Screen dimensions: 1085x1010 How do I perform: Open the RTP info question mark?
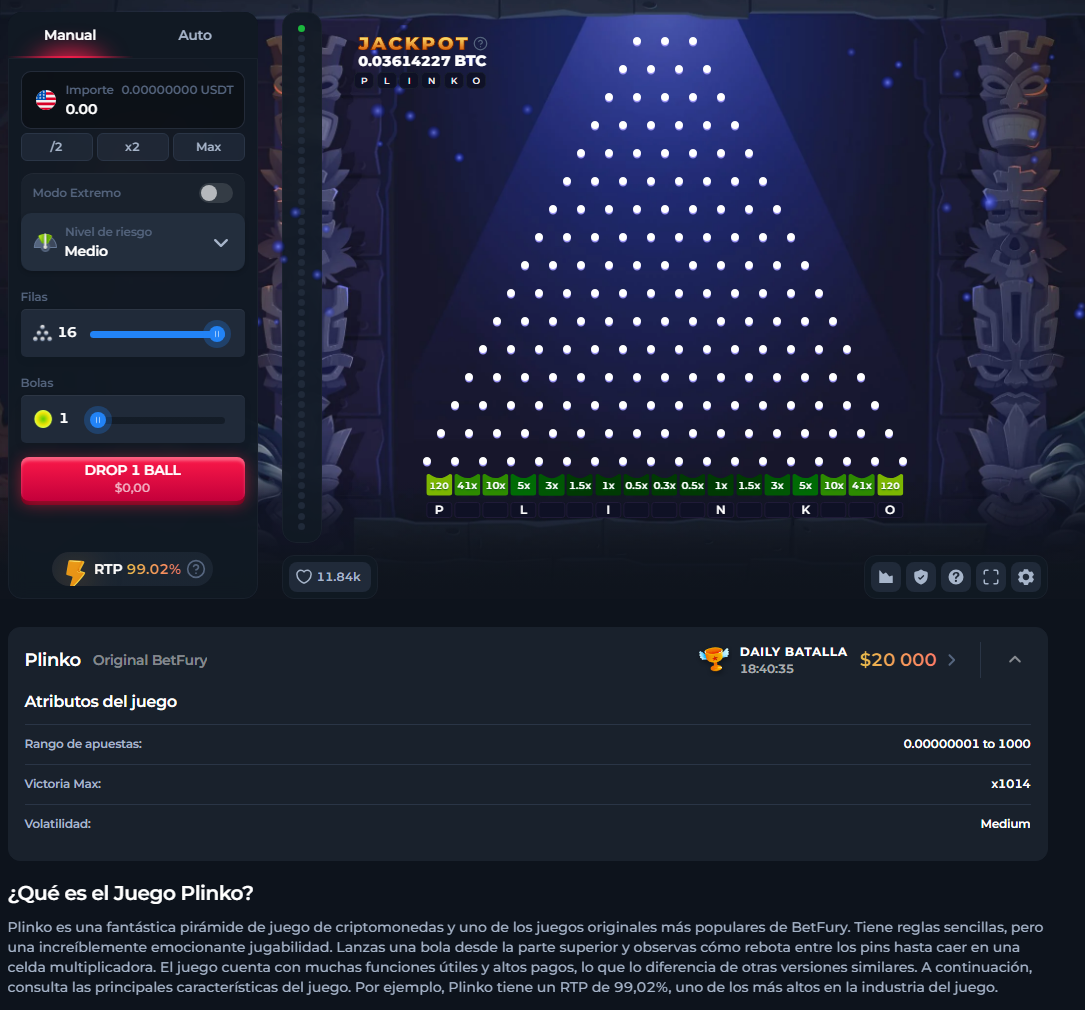coord(197,569)
